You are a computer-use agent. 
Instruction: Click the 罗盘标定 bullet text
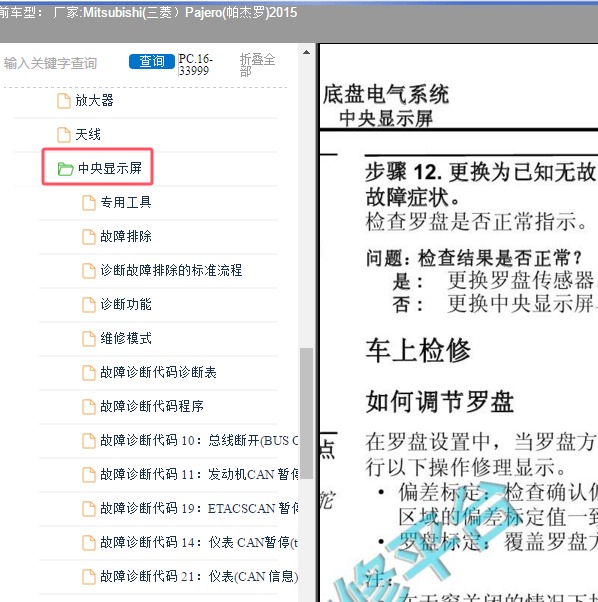coord(498,542)
